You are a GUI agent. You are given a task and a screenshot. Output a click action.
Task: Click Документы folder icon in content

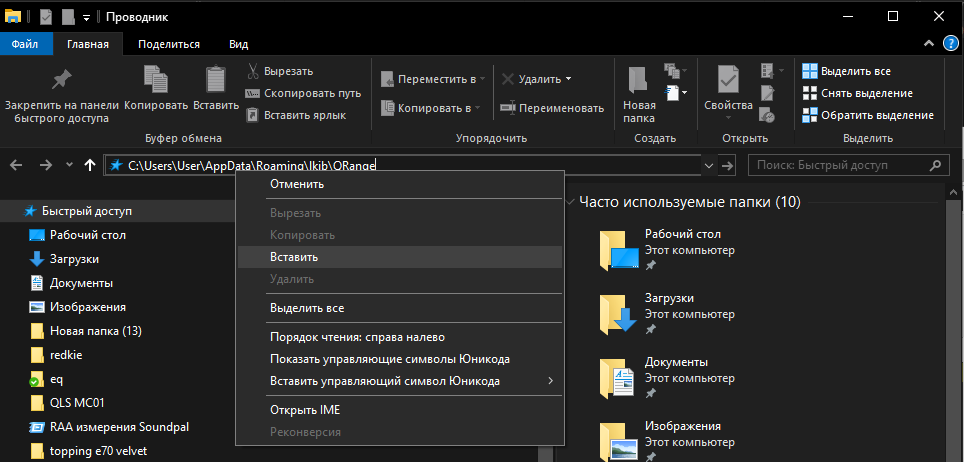point(619,378)
